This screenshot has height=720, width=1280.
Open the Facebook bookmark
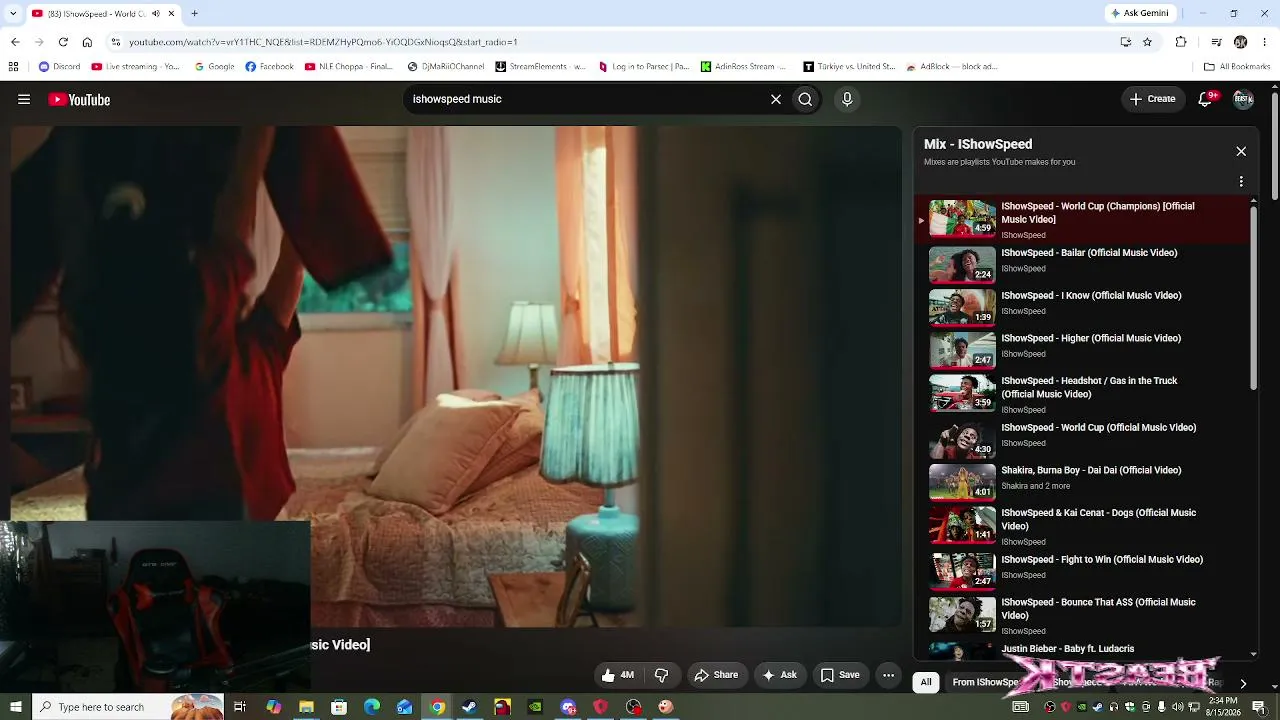pyautogui.click(x=270, y=67)
